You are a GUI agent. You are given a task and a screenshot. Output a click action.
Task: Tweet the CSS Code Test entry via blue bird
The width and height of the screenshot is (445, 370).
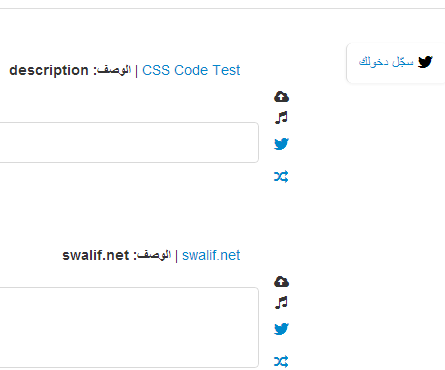click(281, 144)
